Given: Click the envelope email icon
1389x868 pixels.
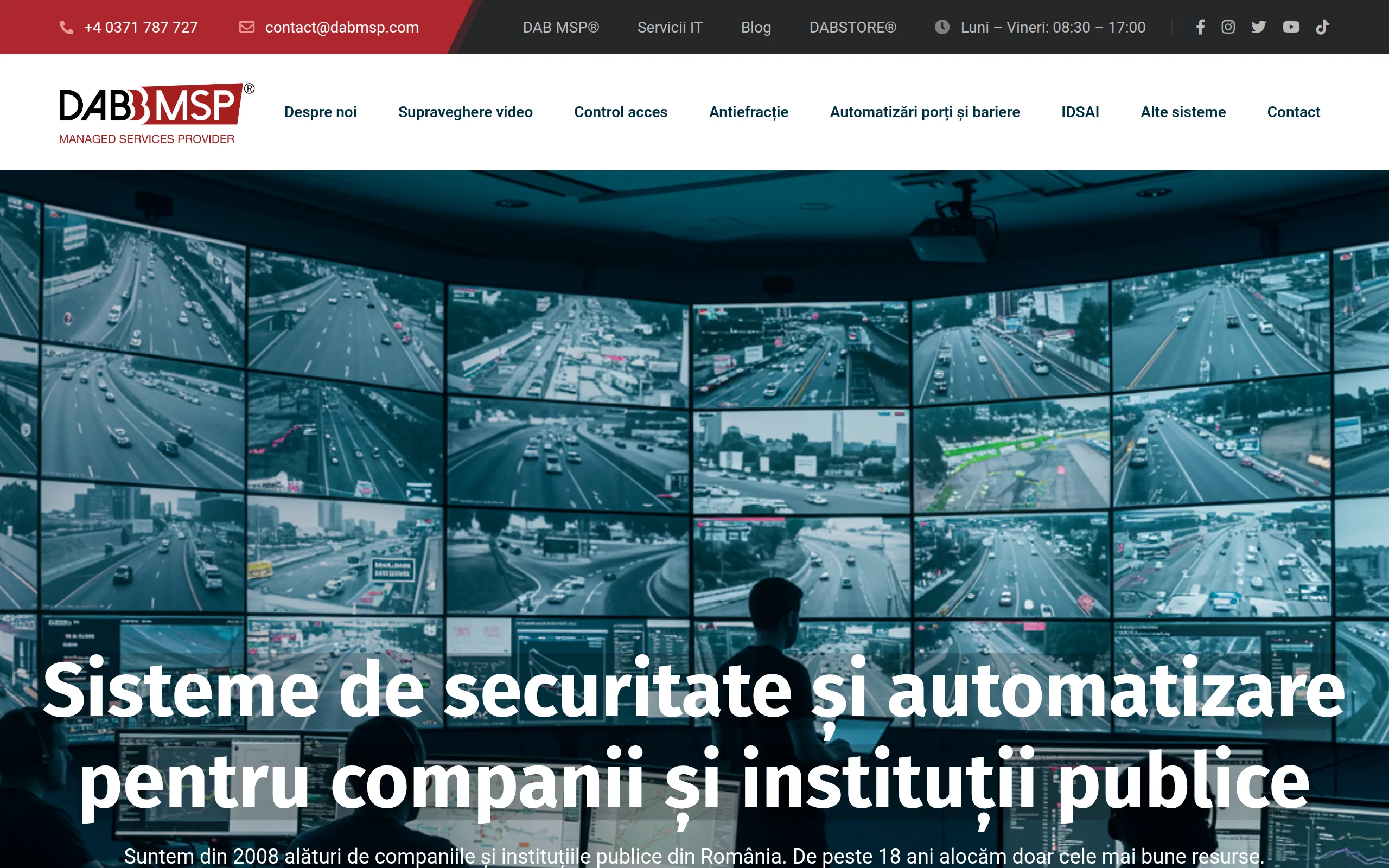Looking at the screenshot, I should click(247, 27).
